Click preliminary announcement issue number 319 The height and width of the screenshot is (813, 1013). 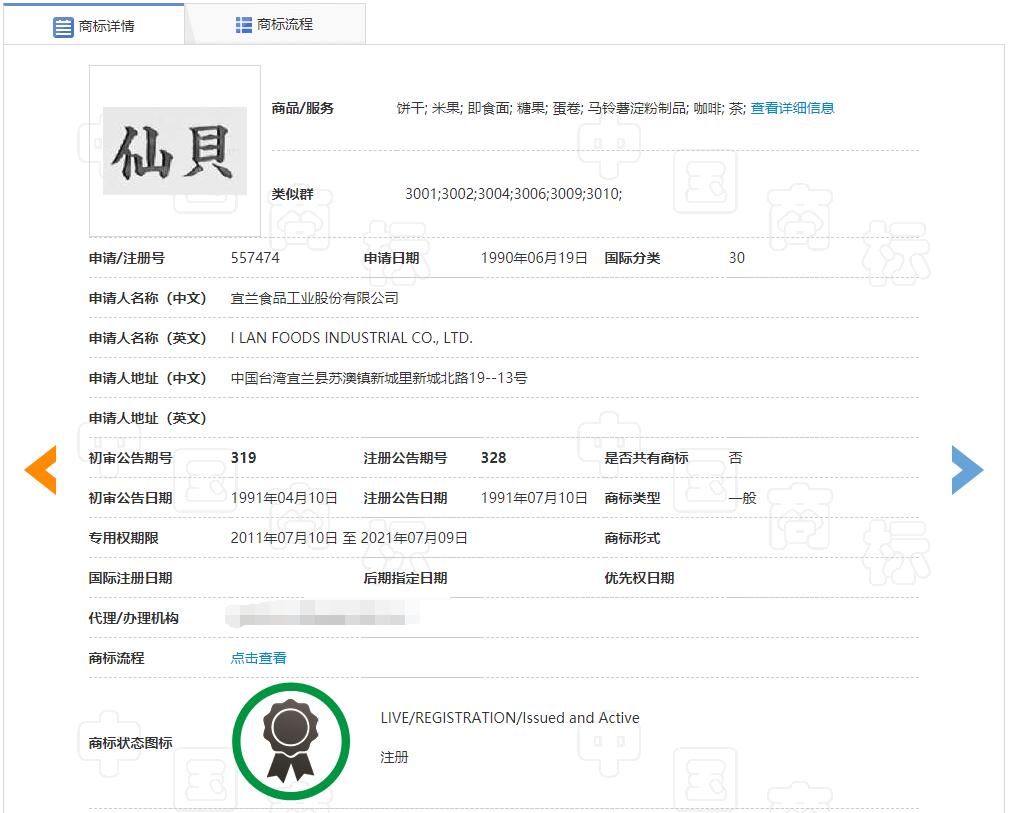244,458
